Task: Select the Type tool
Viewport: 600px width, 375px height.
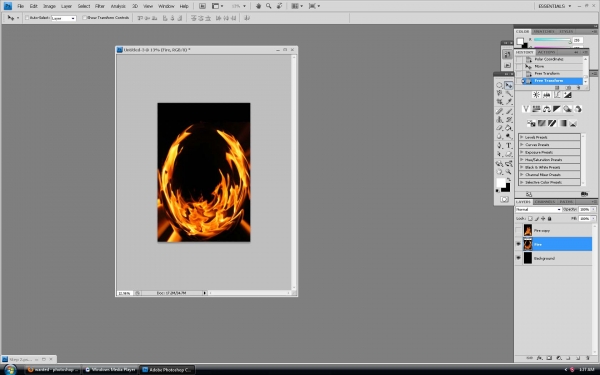Action: 509,146
